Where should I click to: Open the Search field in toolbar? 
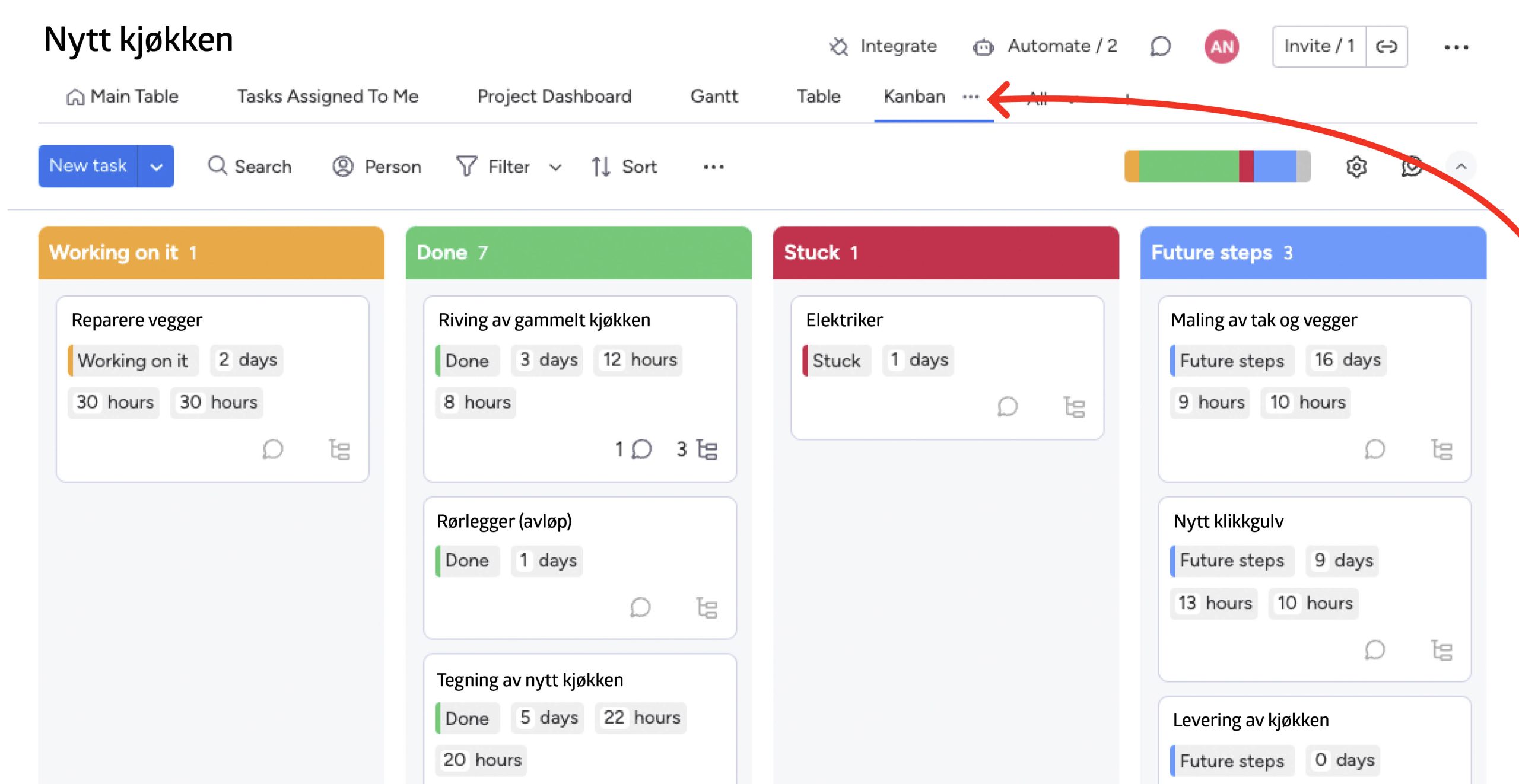(x=250, y=167)
